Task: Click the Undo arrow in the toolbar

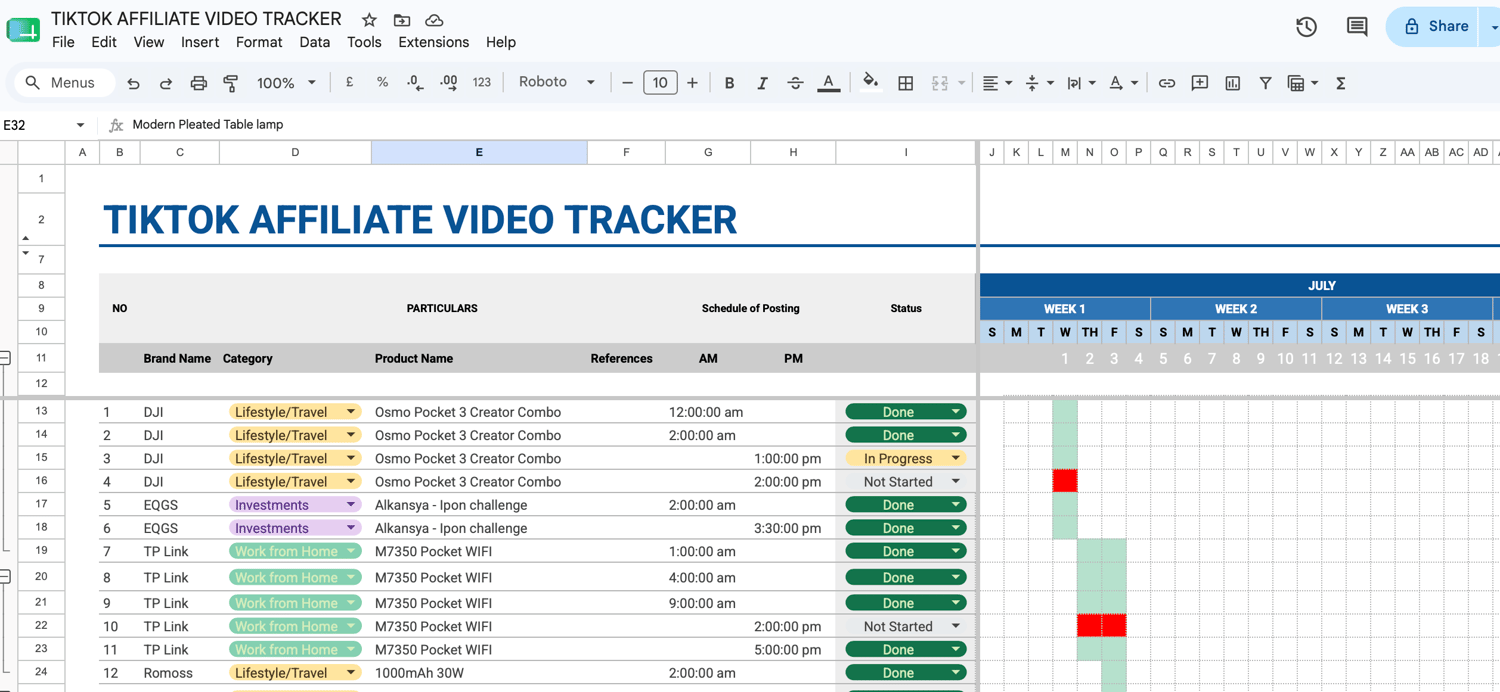Action: pyautogui.click(x=133, y=83)
